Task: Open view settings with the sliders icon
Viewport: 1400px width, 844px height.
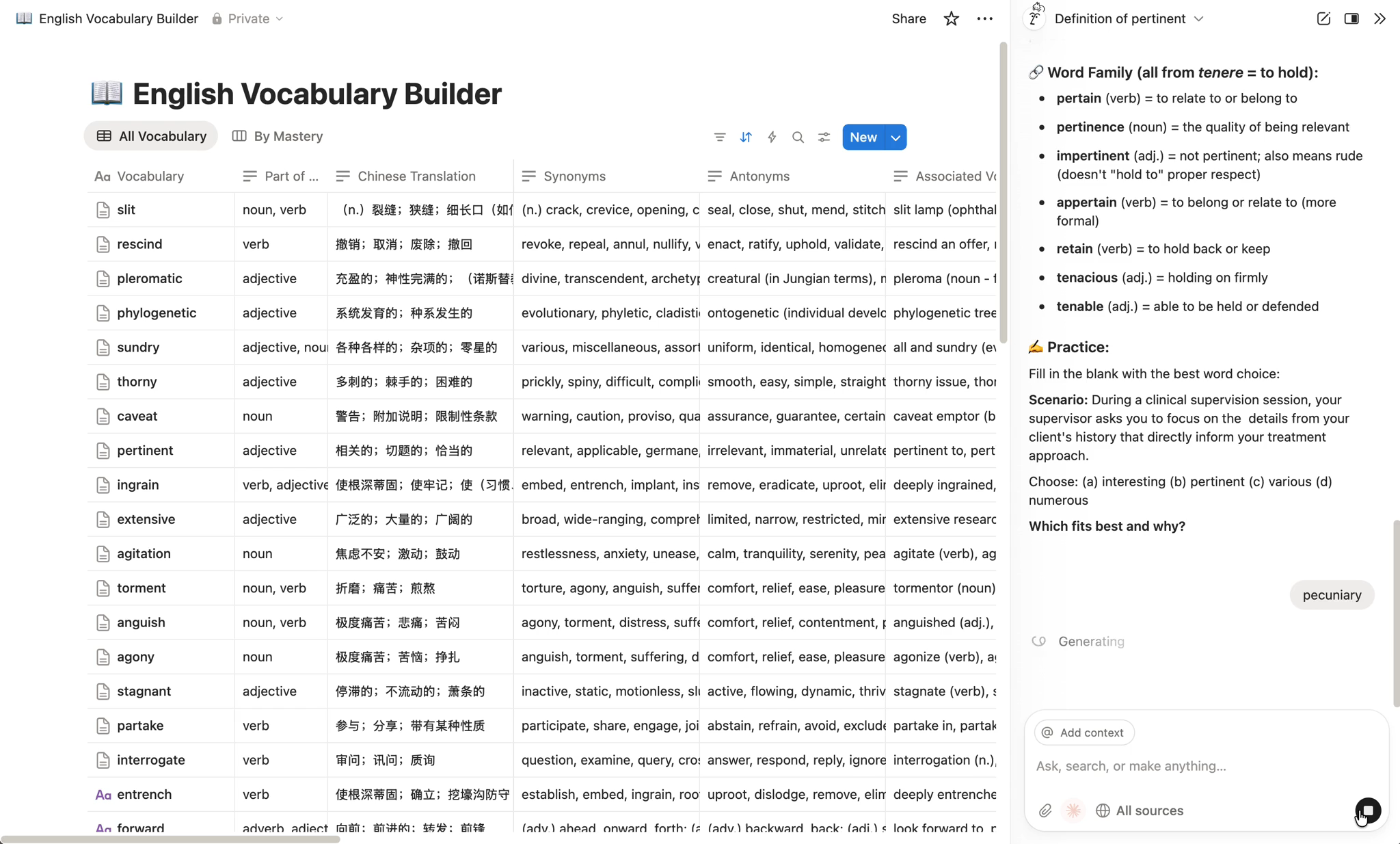Action: click(x=823, y=137)
